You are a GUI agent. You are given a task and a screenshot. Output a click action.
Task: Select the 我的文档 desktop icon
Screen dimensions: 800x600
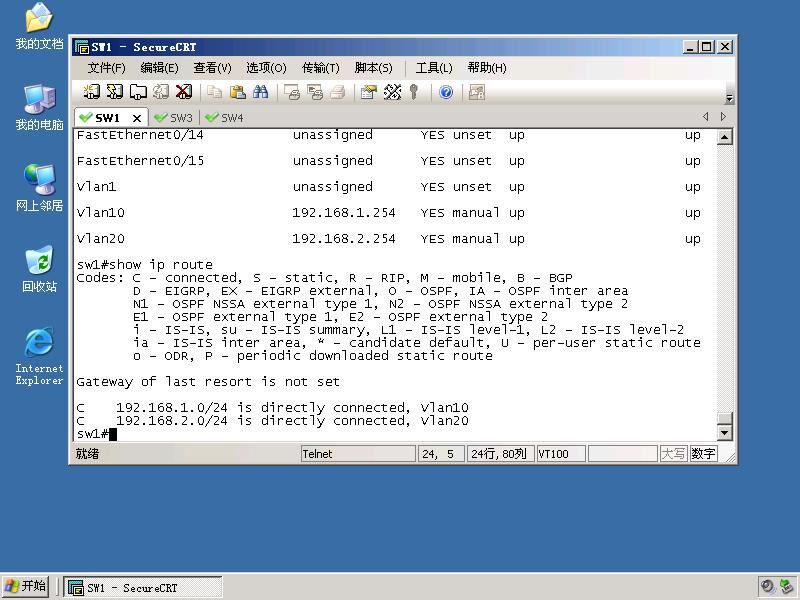point(39,27)
